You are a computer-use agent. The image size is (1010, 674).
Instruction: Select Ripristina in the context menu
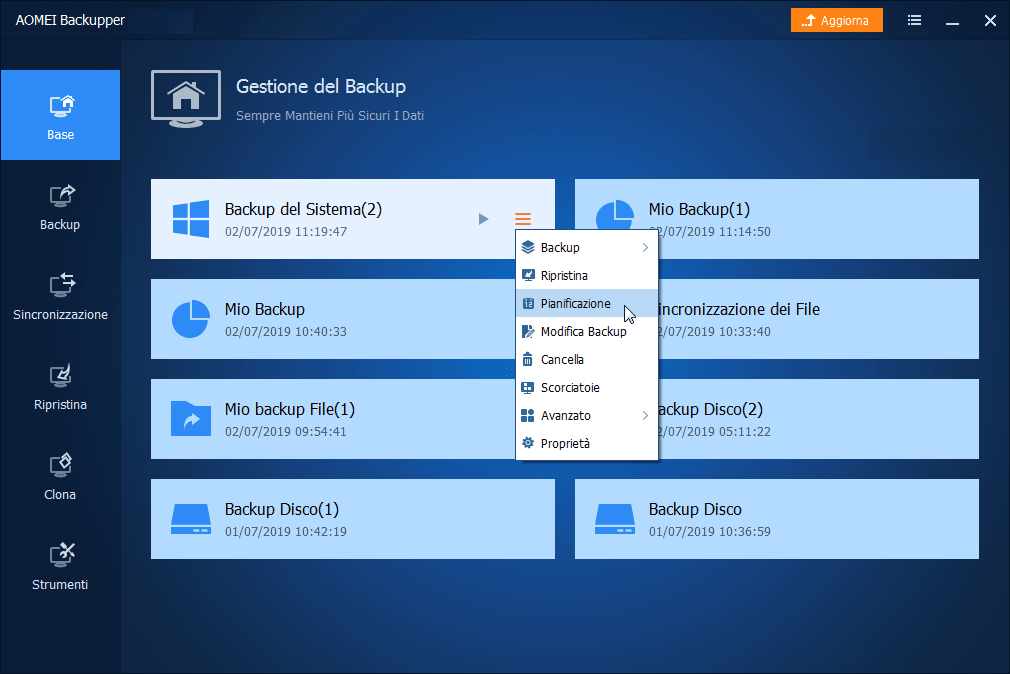pos(564,275)
